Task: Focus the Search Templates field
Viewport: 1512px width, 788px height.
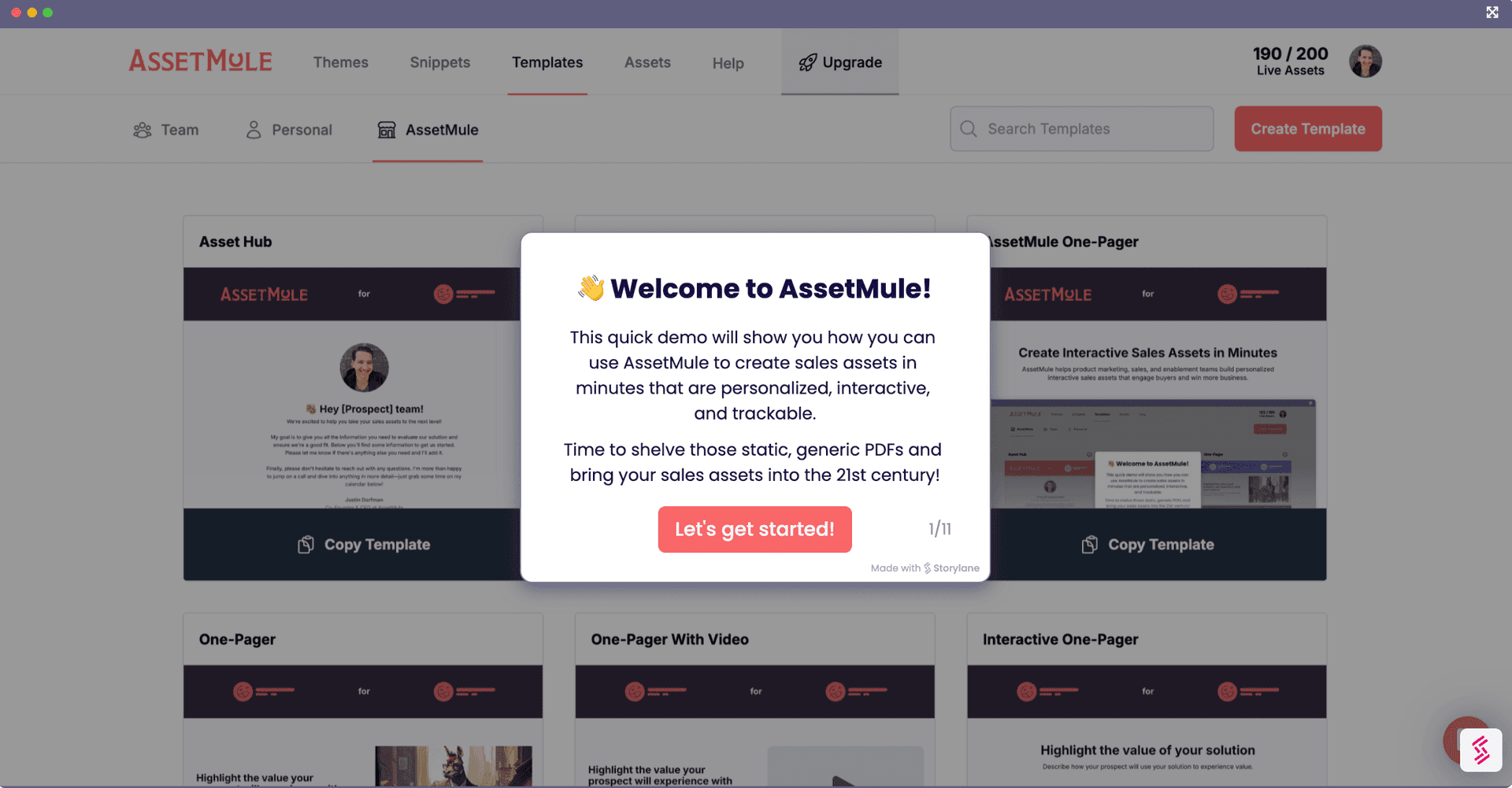Action: click(1082, 129)
